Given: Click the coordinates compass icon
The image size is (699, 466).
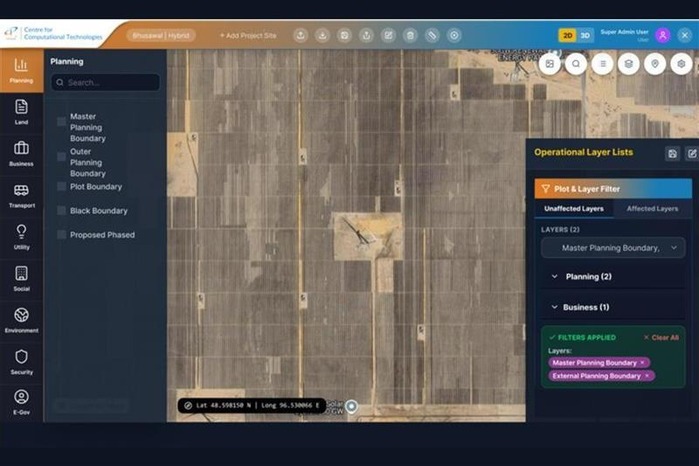Looking at the screenshot, I should click(188, 405).
